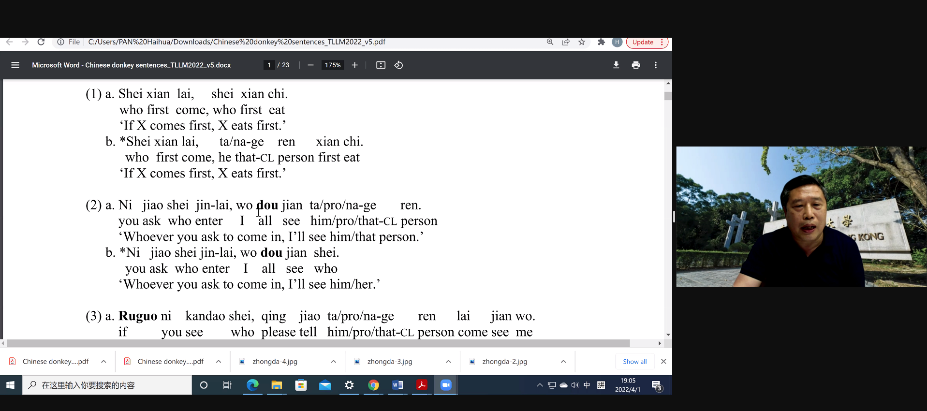Click the fit to page icon
The height and width of the screenshot is (411, 927).
coord(380,65)
